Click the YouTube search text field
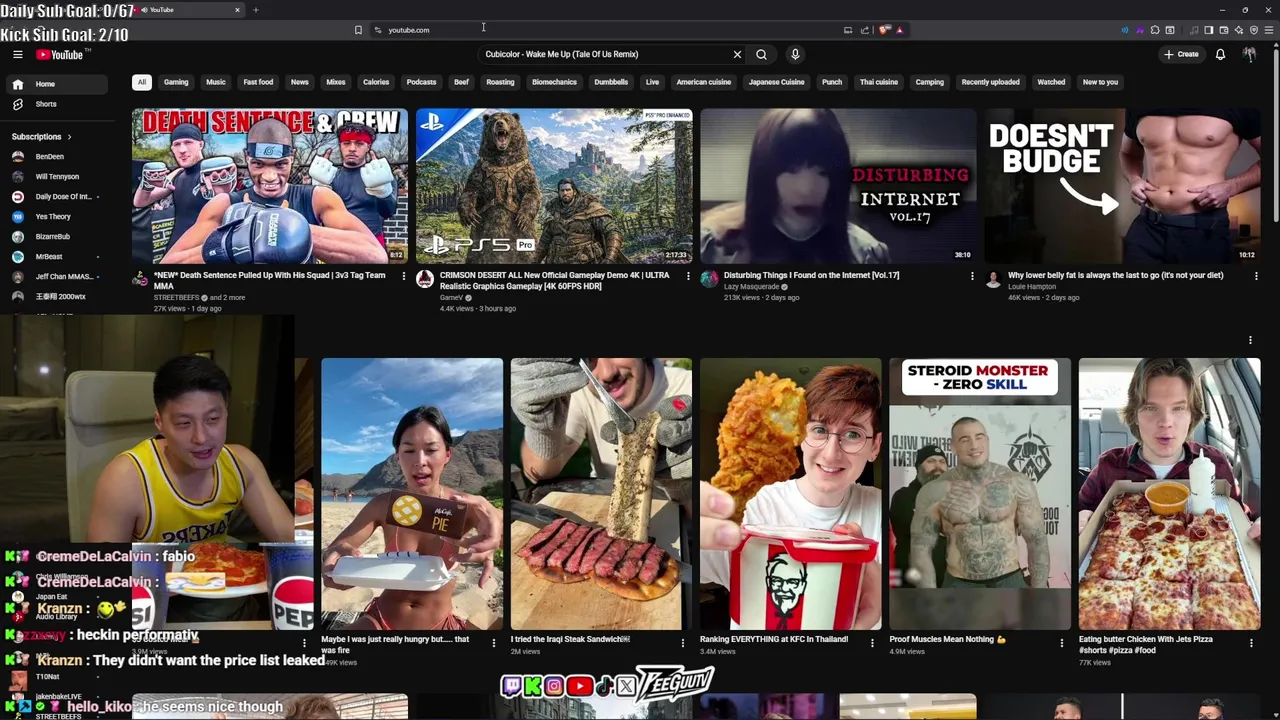Image resolution: width=1280 pixels, height=720 pixels. pos(604,54)
